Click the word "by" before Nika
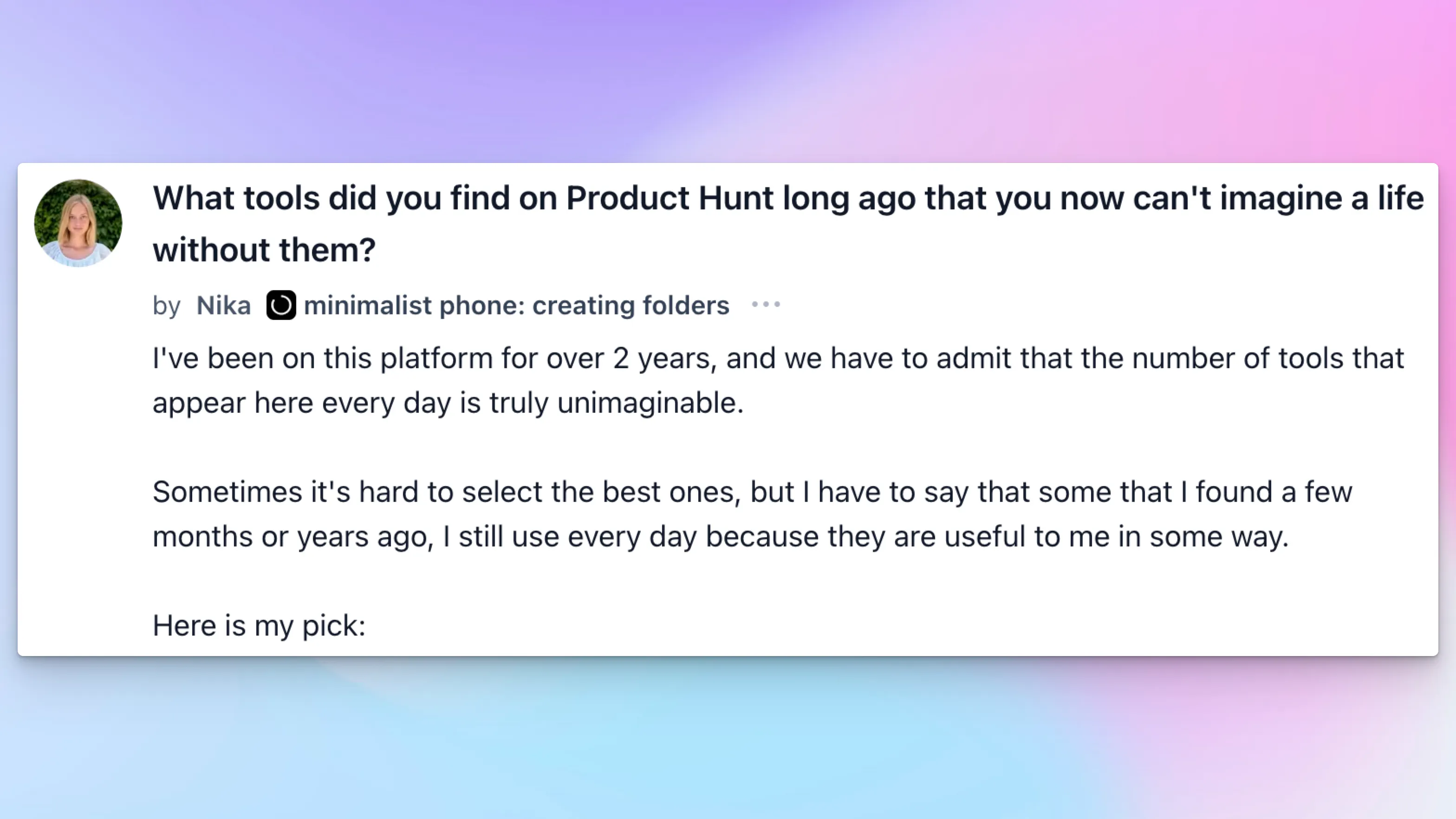Viewport: 1456px width, 819px height. coord(167,306)
